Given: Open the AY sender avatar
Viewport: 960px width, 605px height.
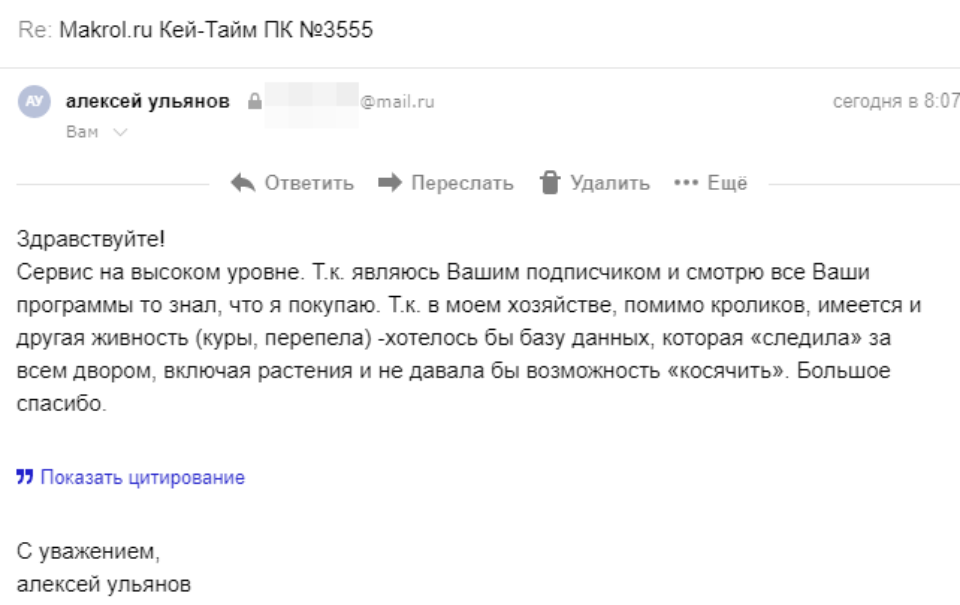Looking at the screenshot, I should pos(34,102).
